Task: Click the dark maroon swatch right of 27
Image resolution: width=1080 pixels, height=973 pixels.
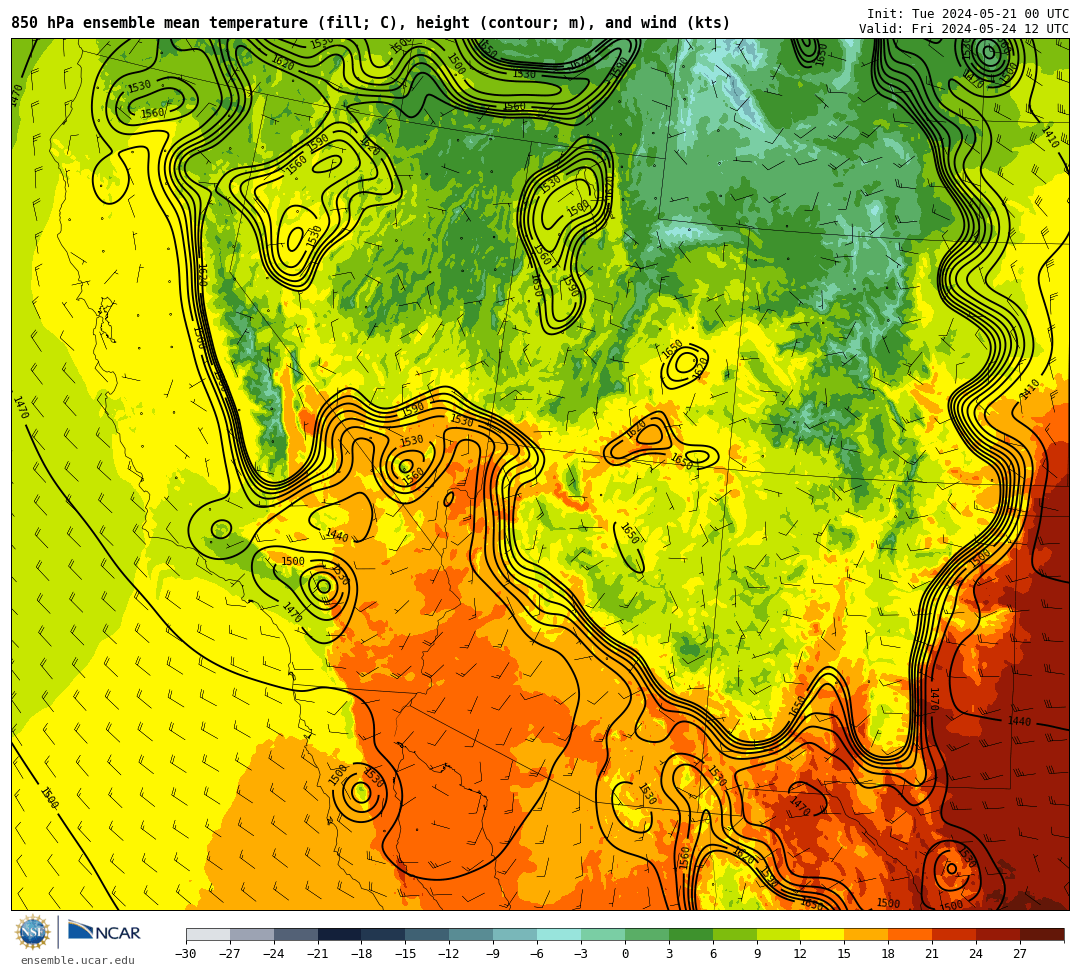Action: tap(1042, 934)
